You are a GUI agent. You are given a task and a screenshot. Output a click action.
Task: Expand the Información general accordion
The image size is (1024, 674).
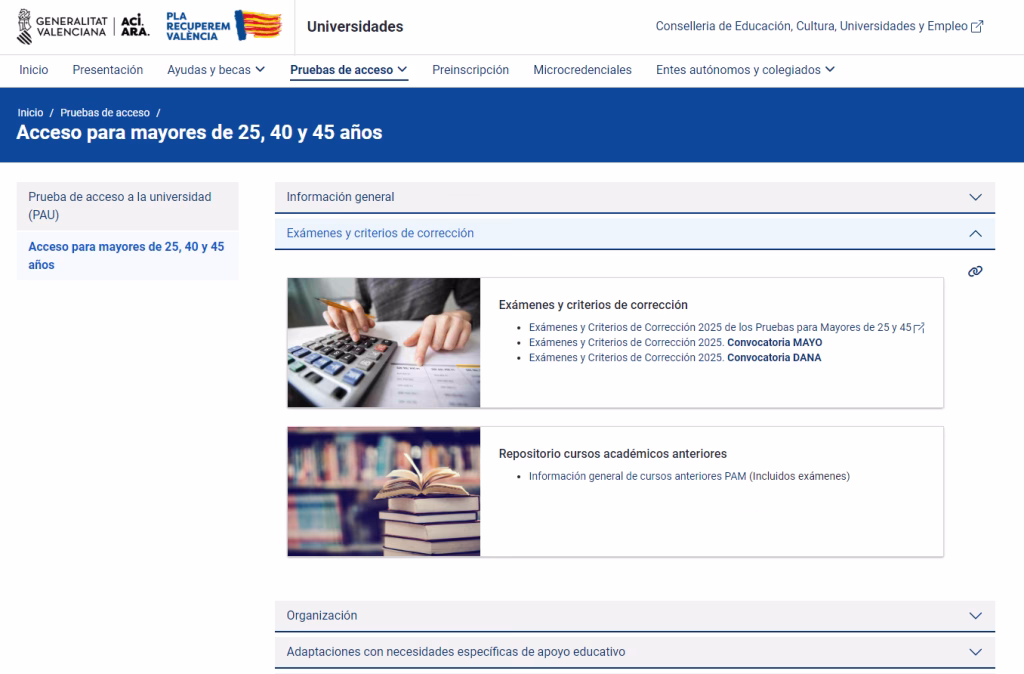[634, 197]
